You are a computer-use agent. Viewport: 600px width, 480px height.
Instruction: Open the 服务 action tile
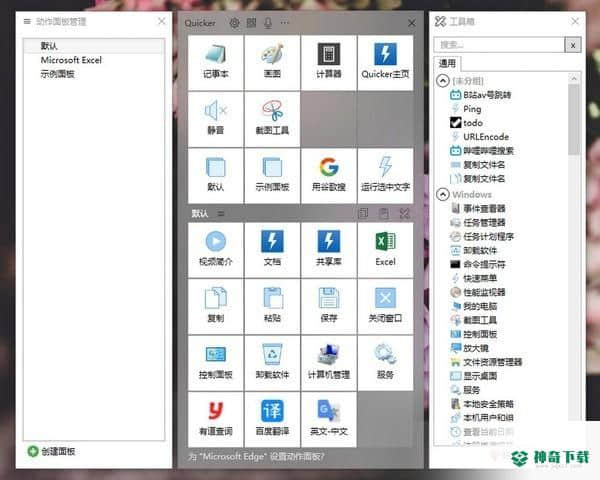tap(385, 363)
